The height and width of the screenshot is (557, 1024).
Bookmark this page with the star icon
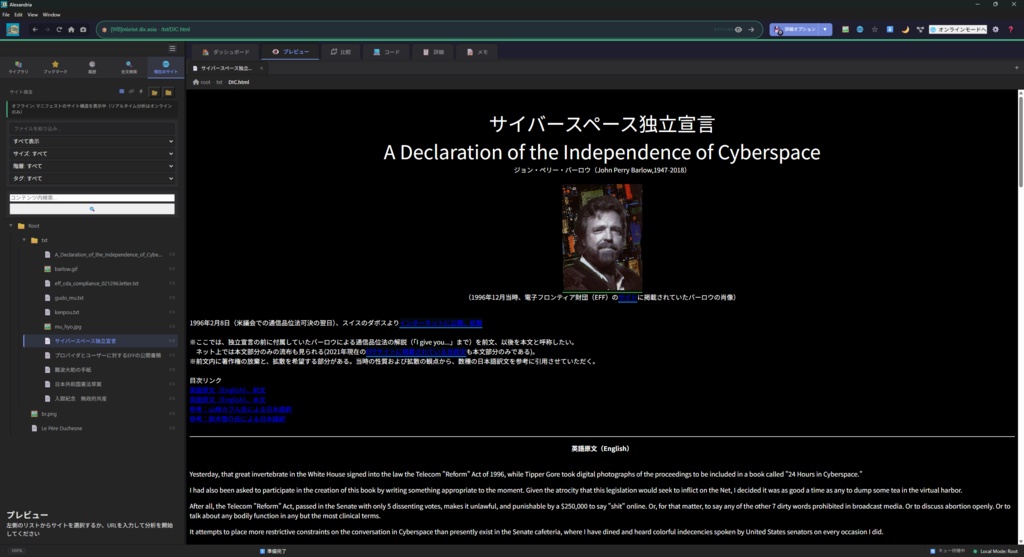(874, 29)
